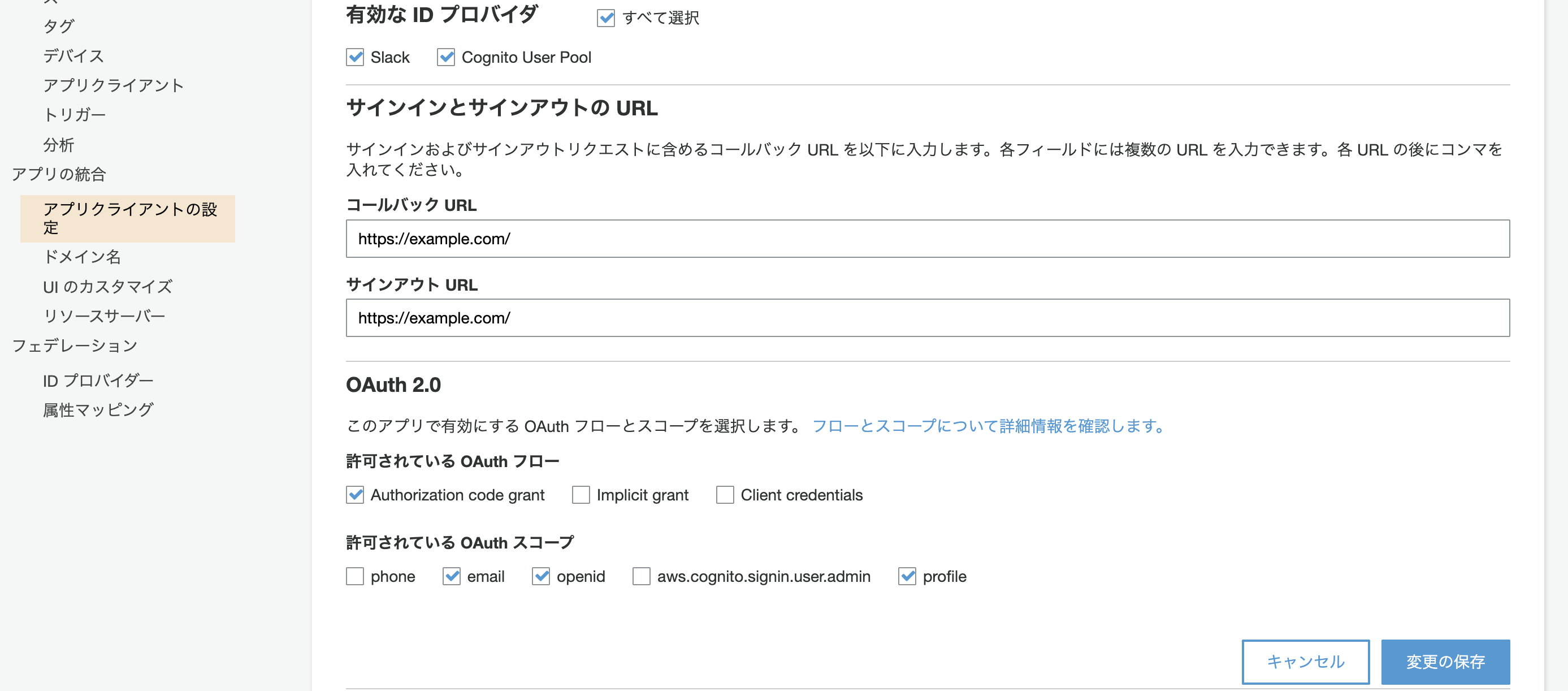Viewport: 1568px width, 691px height.
Task: Enable Client credentials OAuth flow
Action: point(724,494)
